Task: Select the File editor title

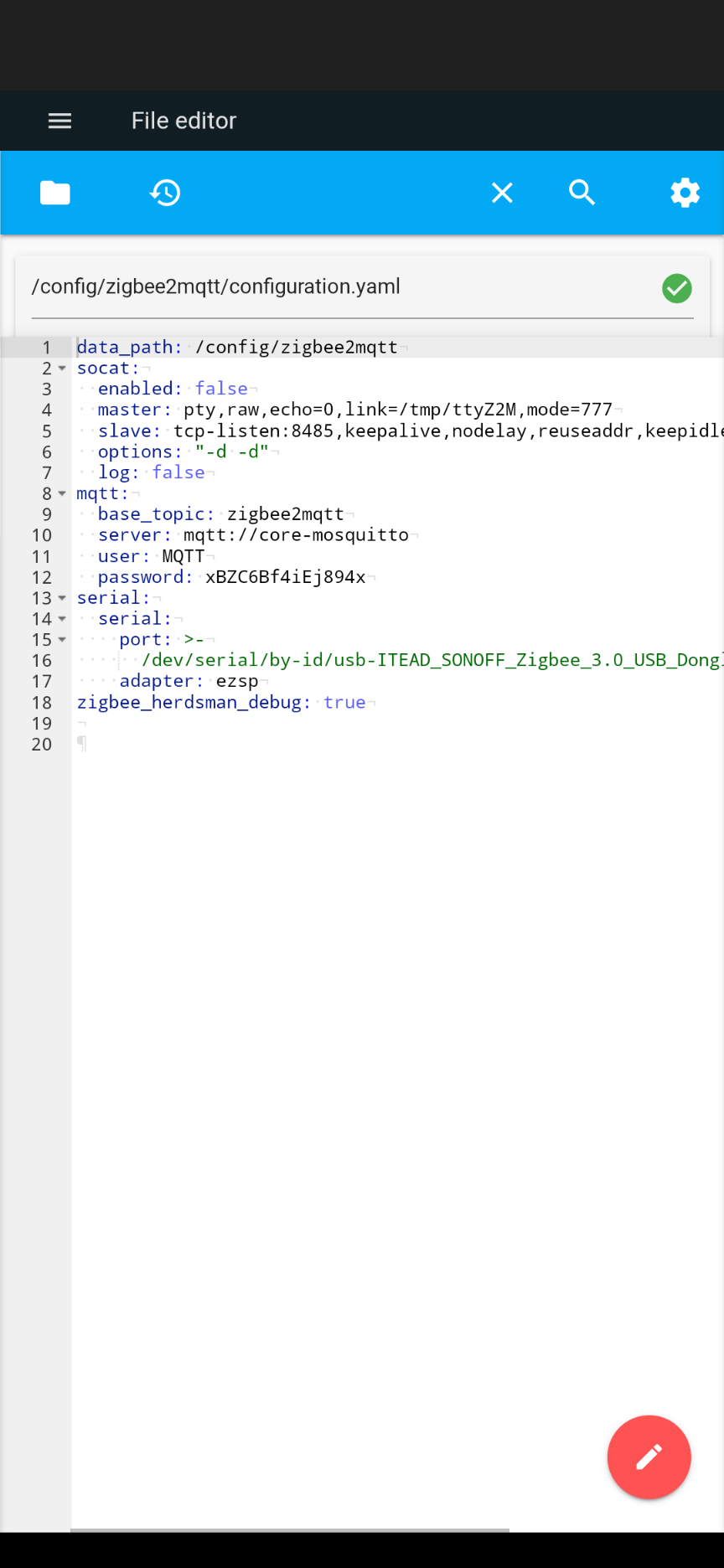Action: tap(184, 121)
